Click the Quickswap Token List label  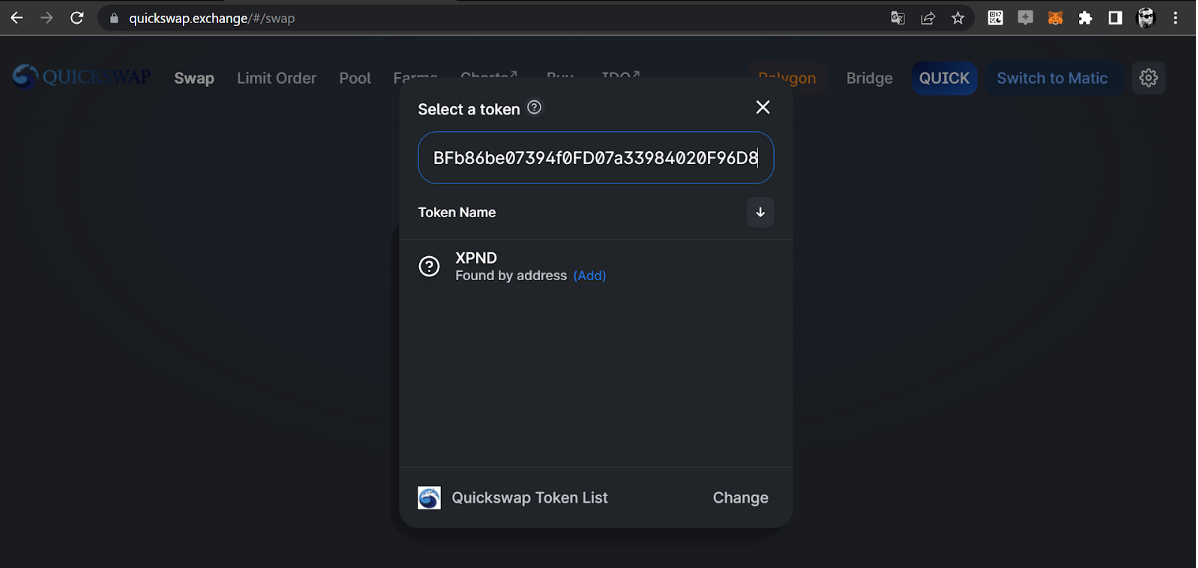529,498
